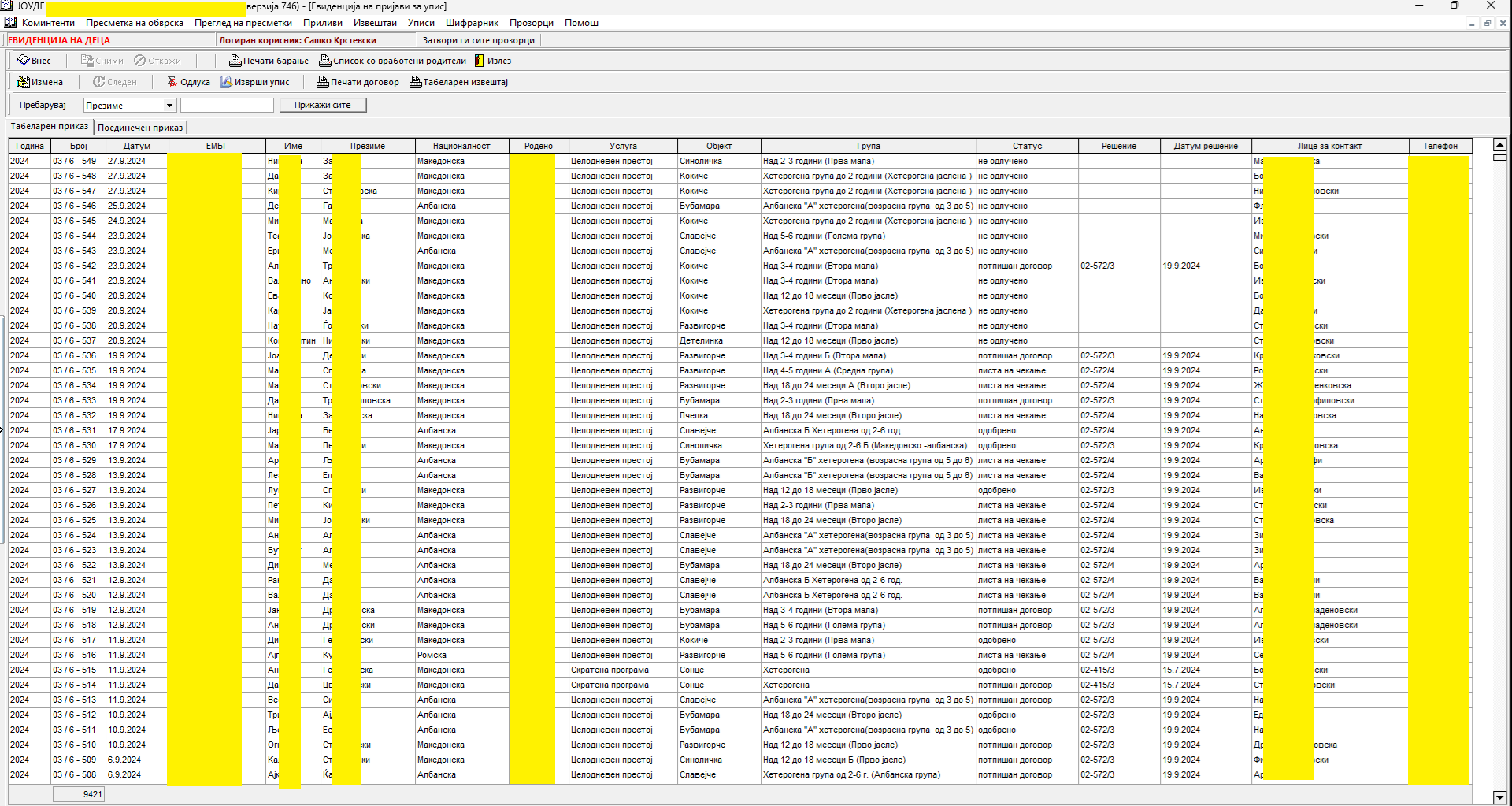Click the application icon in title bar
Image resolution: width=1512 pixels, height=806 pixels.
(7, 6)
